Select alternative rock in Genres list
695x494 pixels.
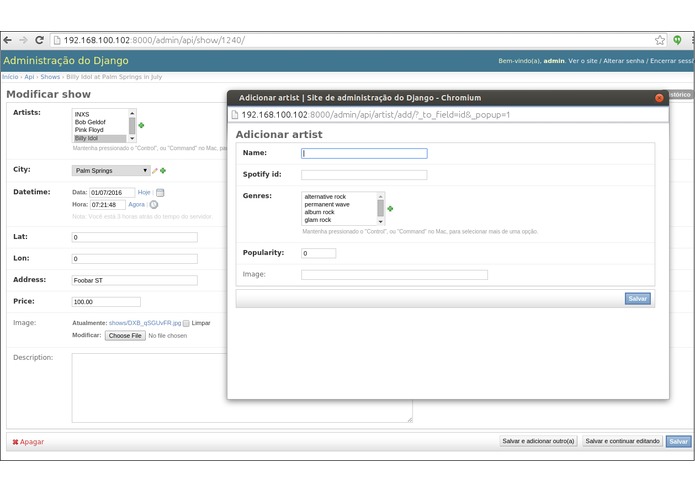pos(339,197)
